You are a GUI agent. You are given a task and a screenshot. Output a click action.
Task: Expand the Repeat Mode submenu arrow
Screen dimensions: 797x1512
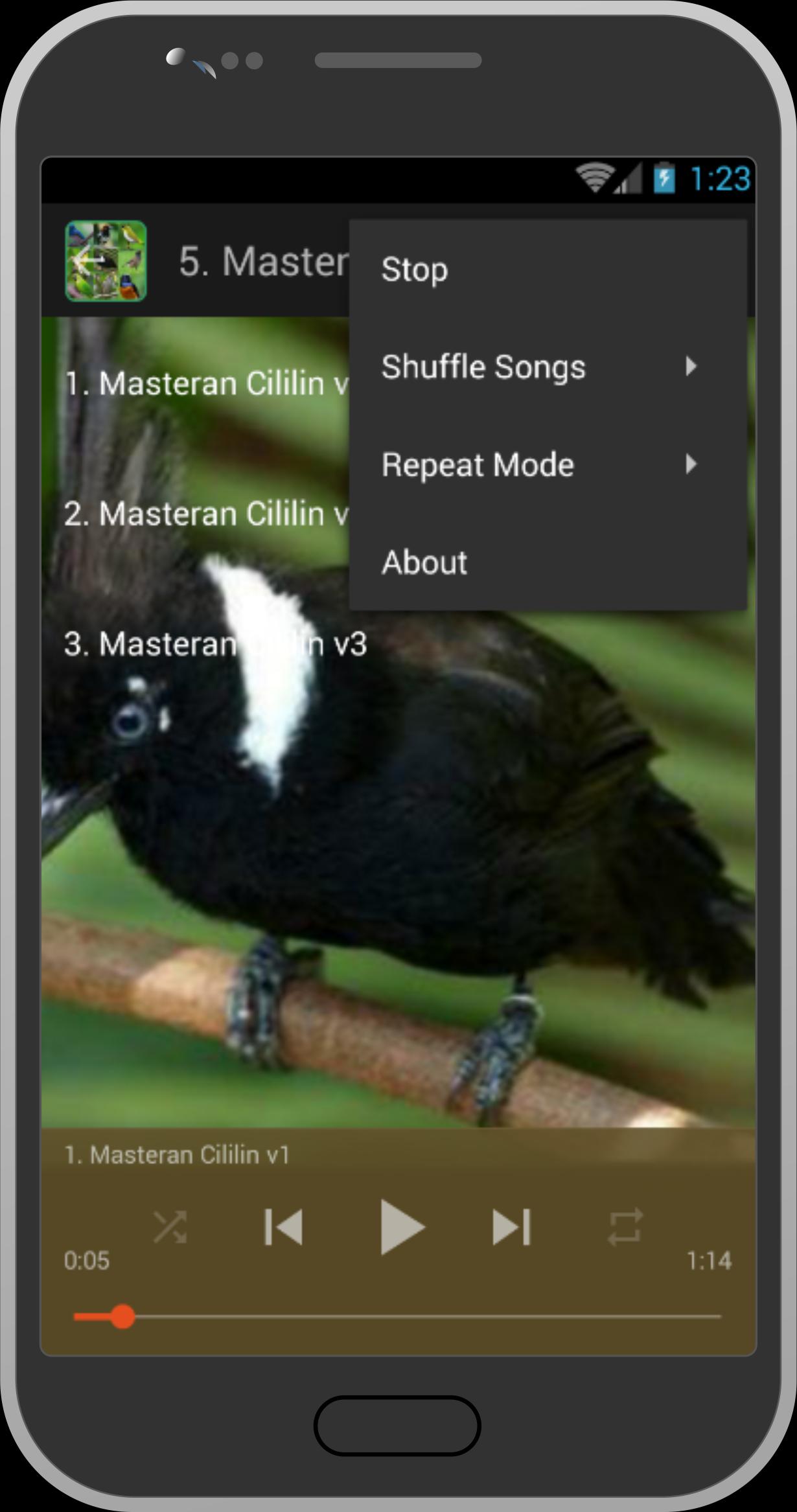(691, 464)
